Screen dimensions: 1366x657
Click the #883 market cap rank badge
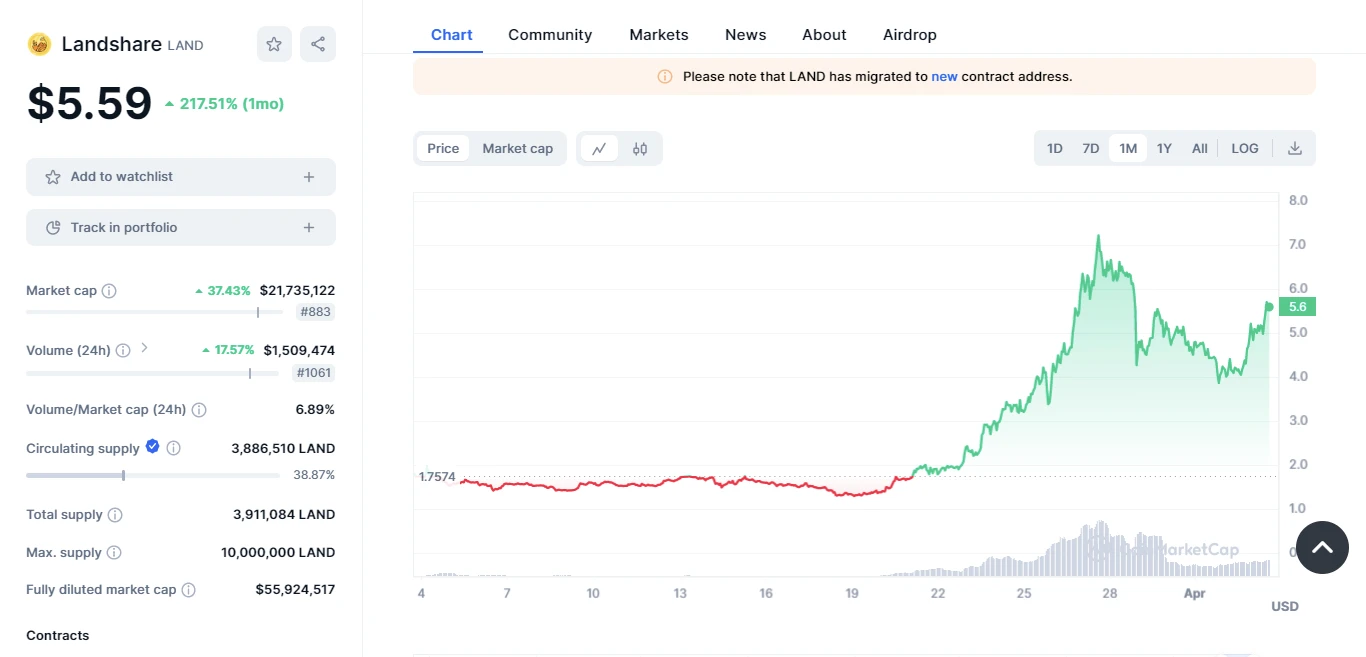coord(316,312)
